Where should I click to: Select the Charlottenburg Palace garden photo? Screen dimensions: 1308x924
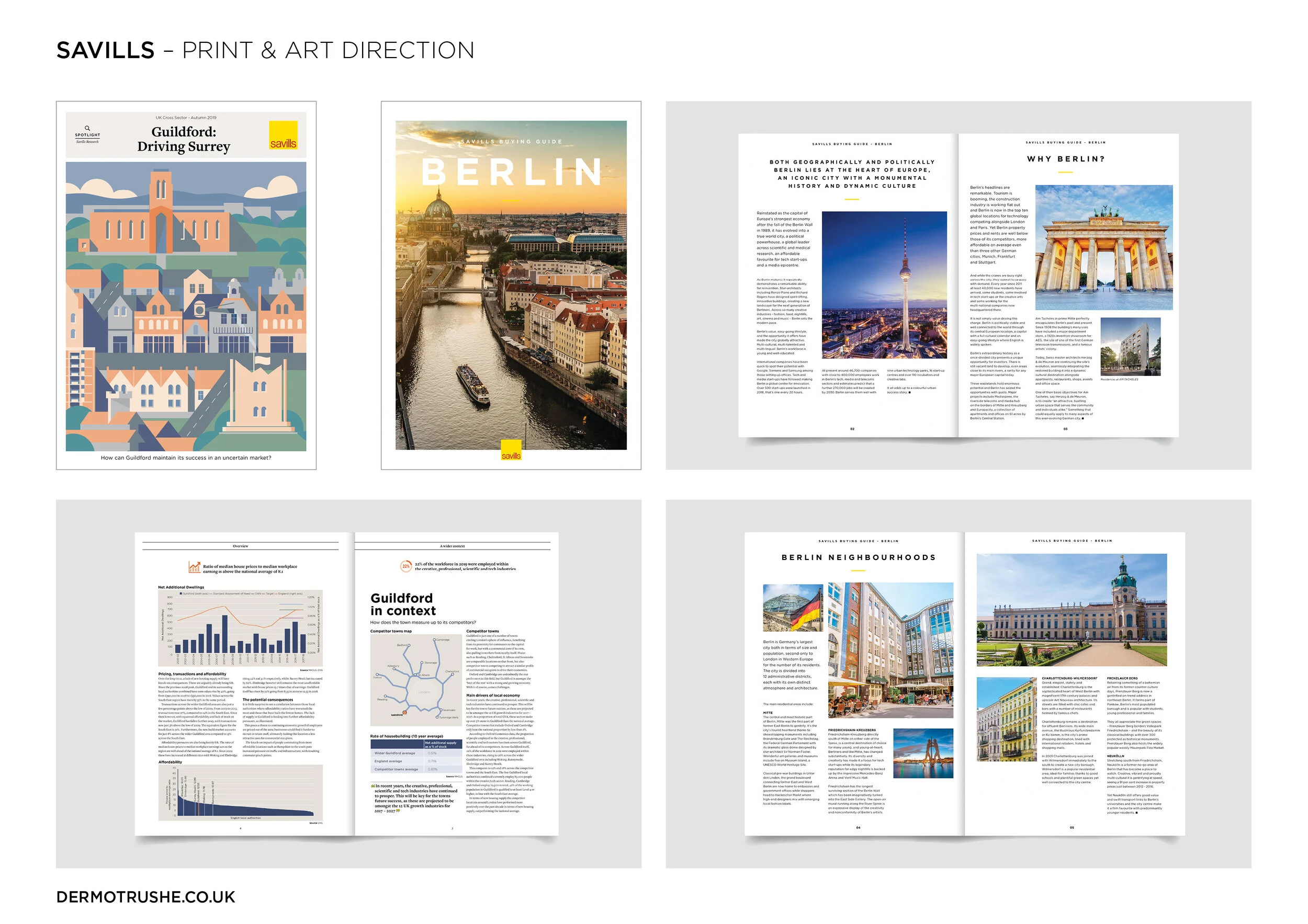click(x=1072, y=610)
